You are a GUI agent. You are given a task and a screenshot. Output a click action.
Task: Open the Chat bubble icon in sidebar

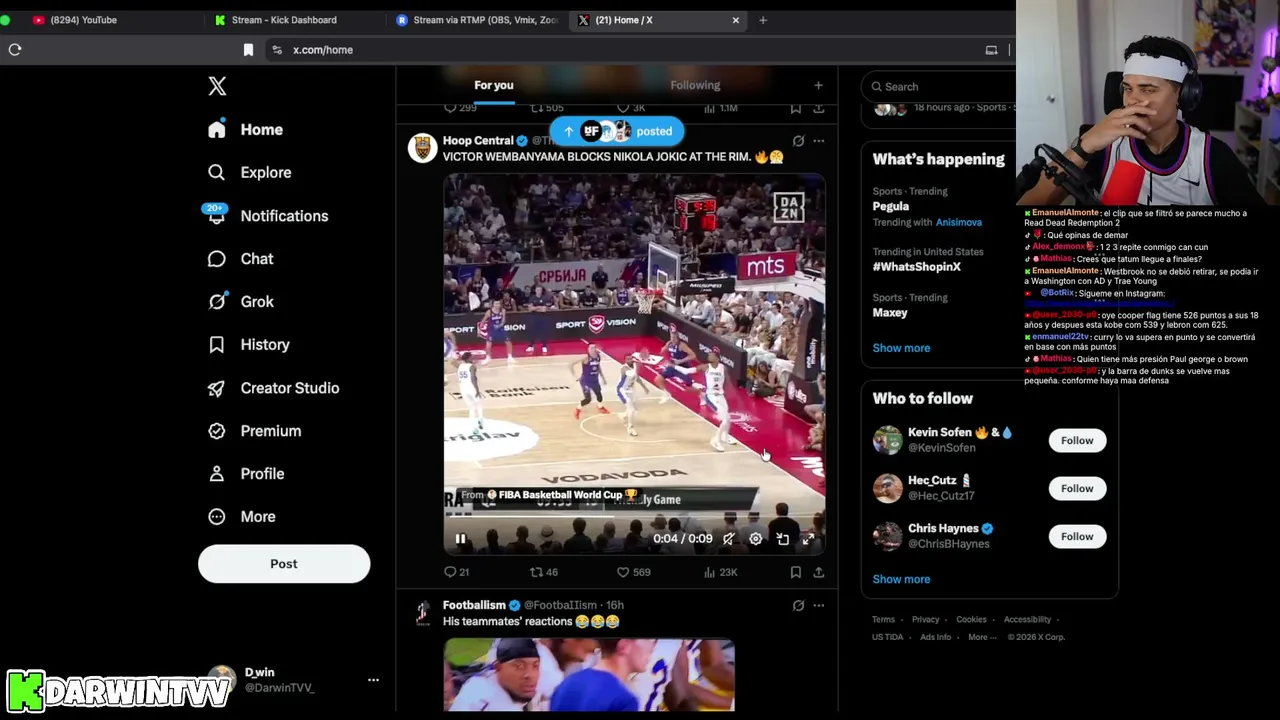pyautogui.click(x=216, y=258)
